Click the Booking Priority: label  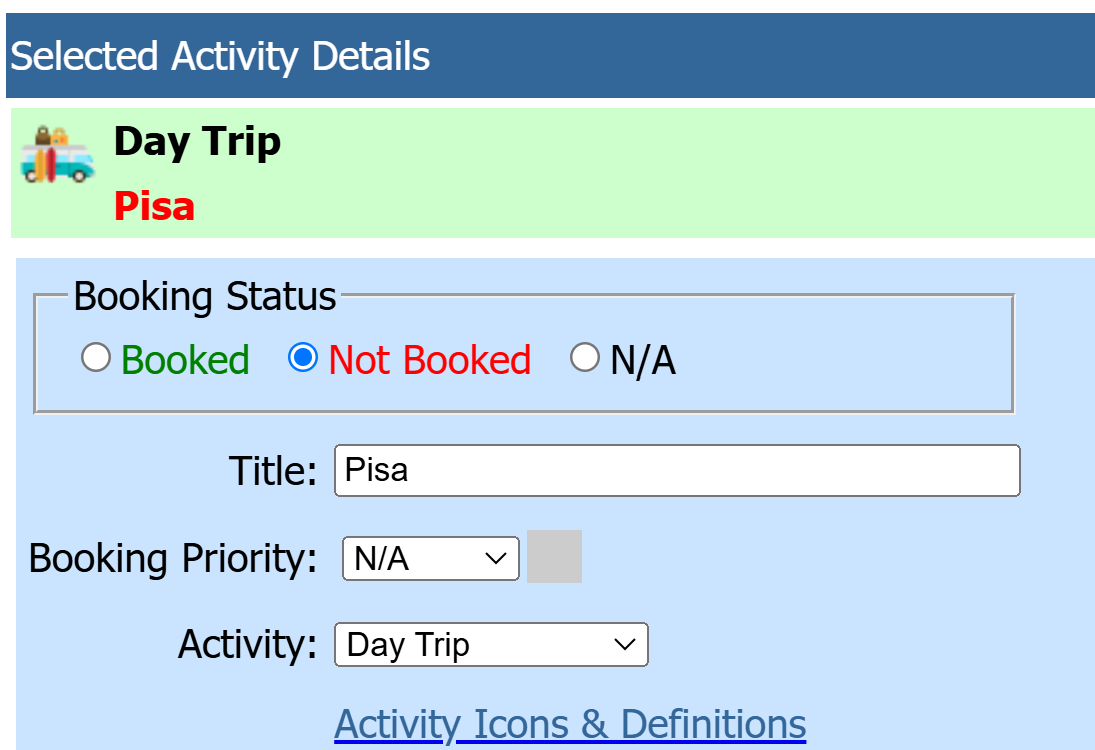pyautogui.click(x=173, y=558)
